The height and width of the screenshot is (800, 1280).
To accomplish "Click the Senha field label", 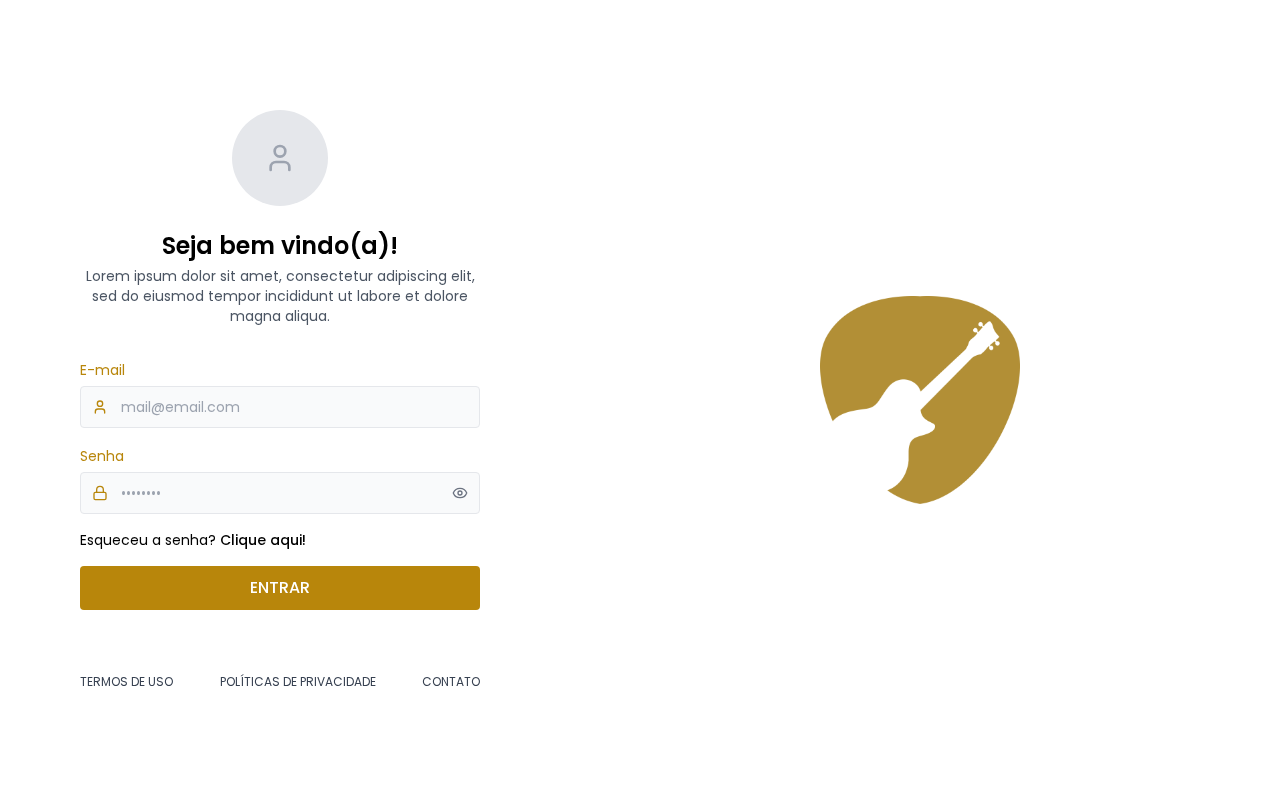I will [102, 456].
